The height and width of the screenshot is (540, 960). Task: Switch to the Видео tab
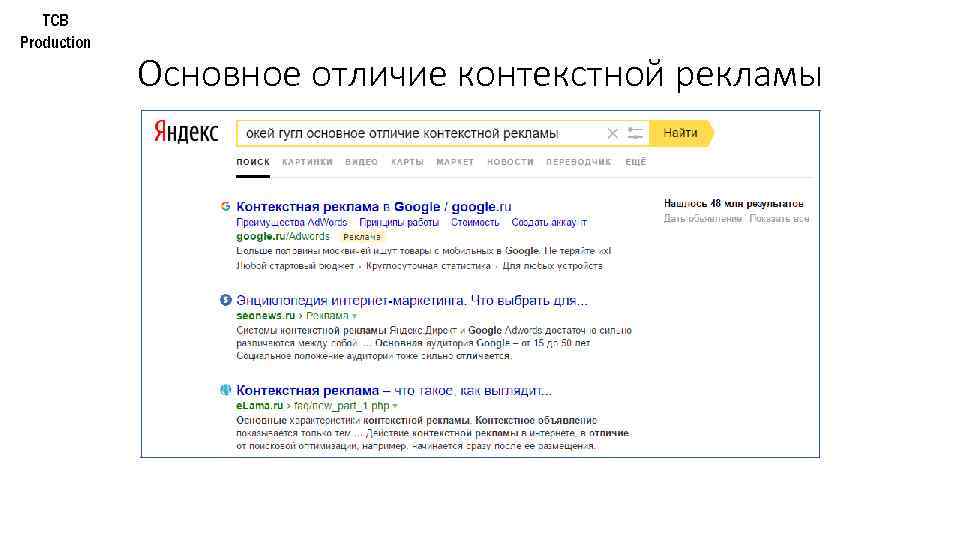(361, 162)
